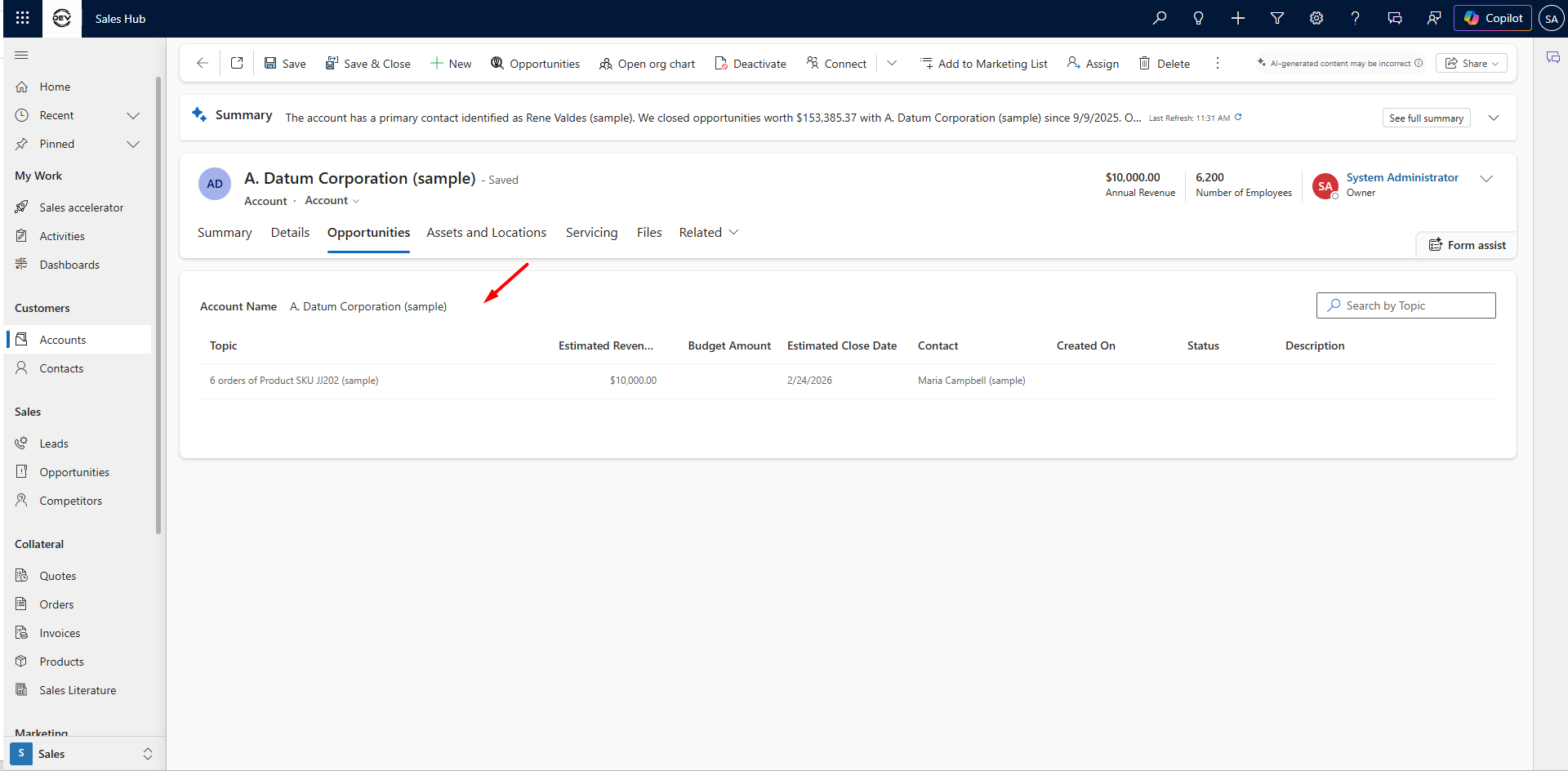Click the advanced find filter icon

(x=1276, y=18)
